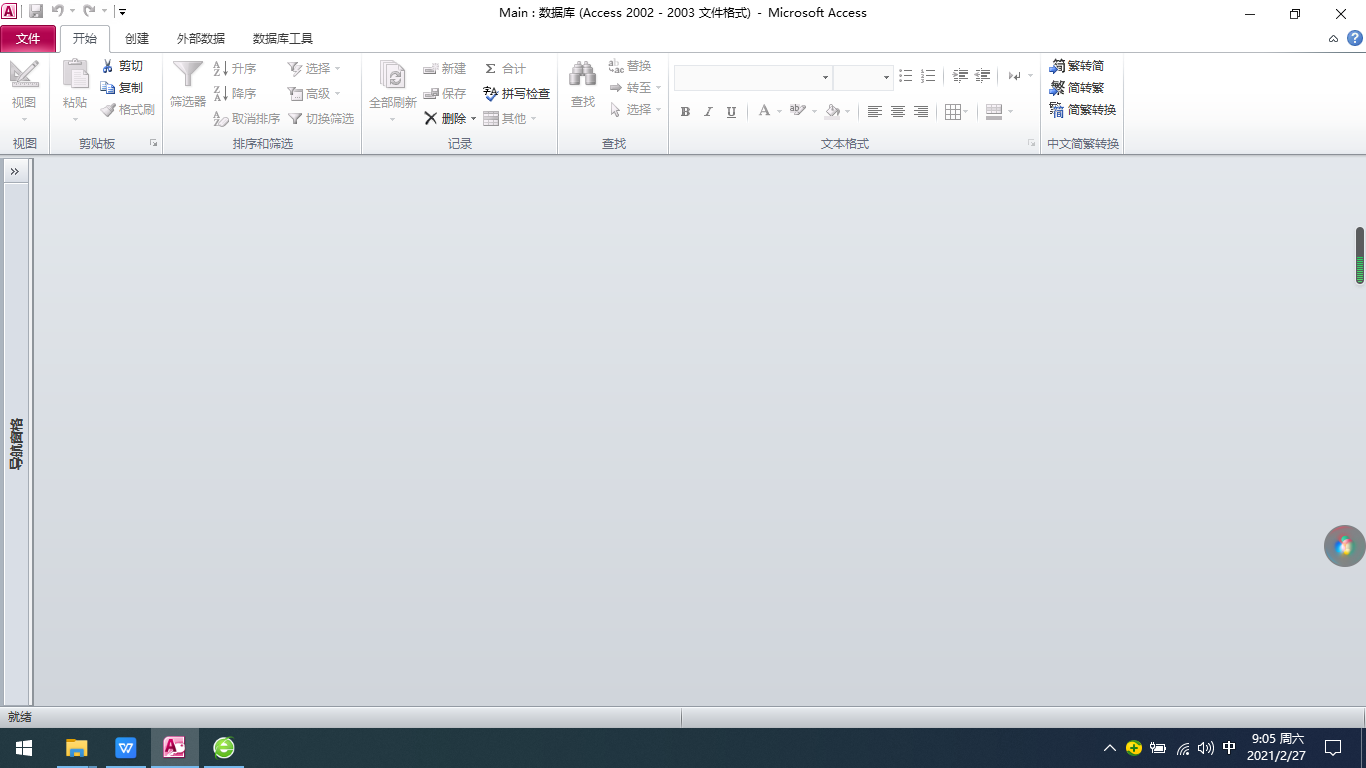
Task: Click the 格式刷 format painter
Action: [128, 110]
